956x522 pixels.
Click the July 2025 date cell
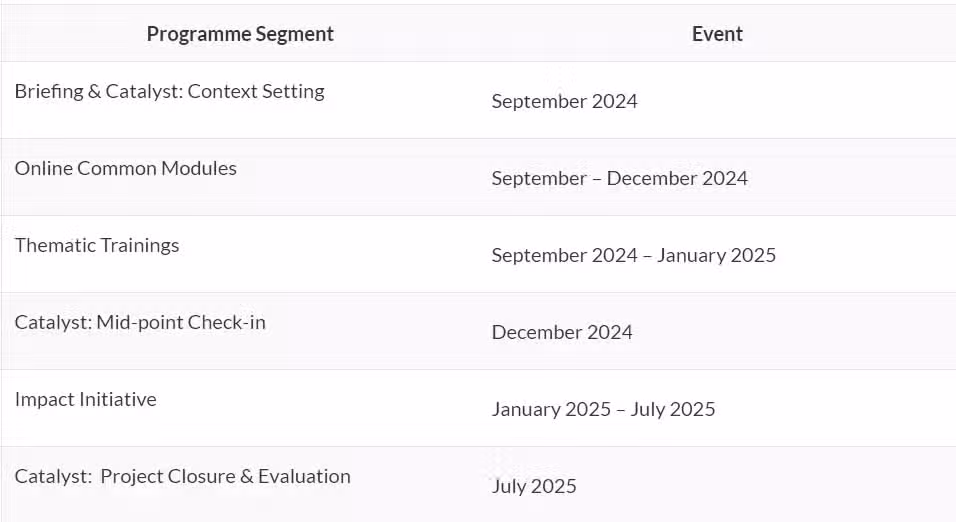717,484
